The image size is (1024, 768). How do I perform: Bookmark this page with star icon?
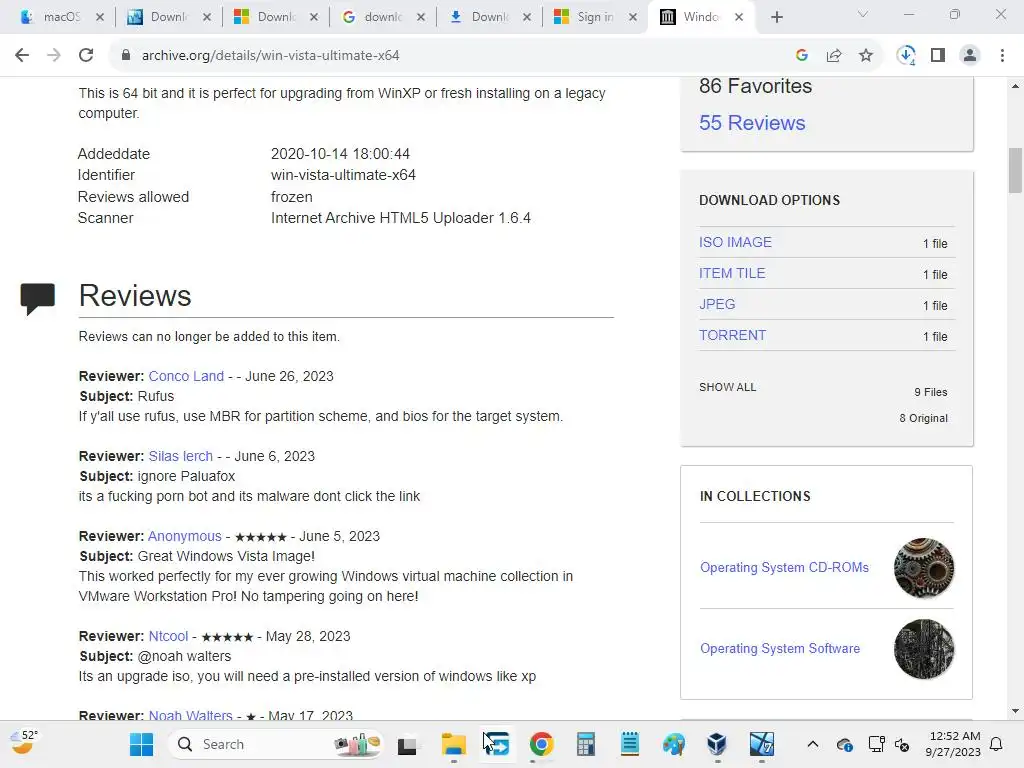click(x=866, y=56)
